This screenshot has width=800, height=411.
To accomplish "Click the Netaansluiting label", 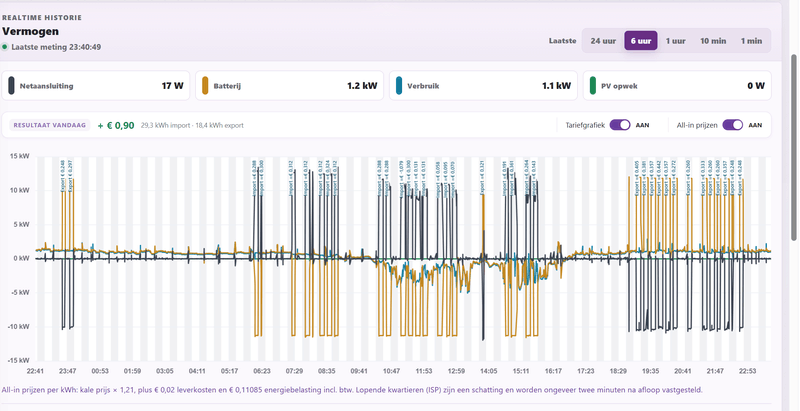I will 46,86.
